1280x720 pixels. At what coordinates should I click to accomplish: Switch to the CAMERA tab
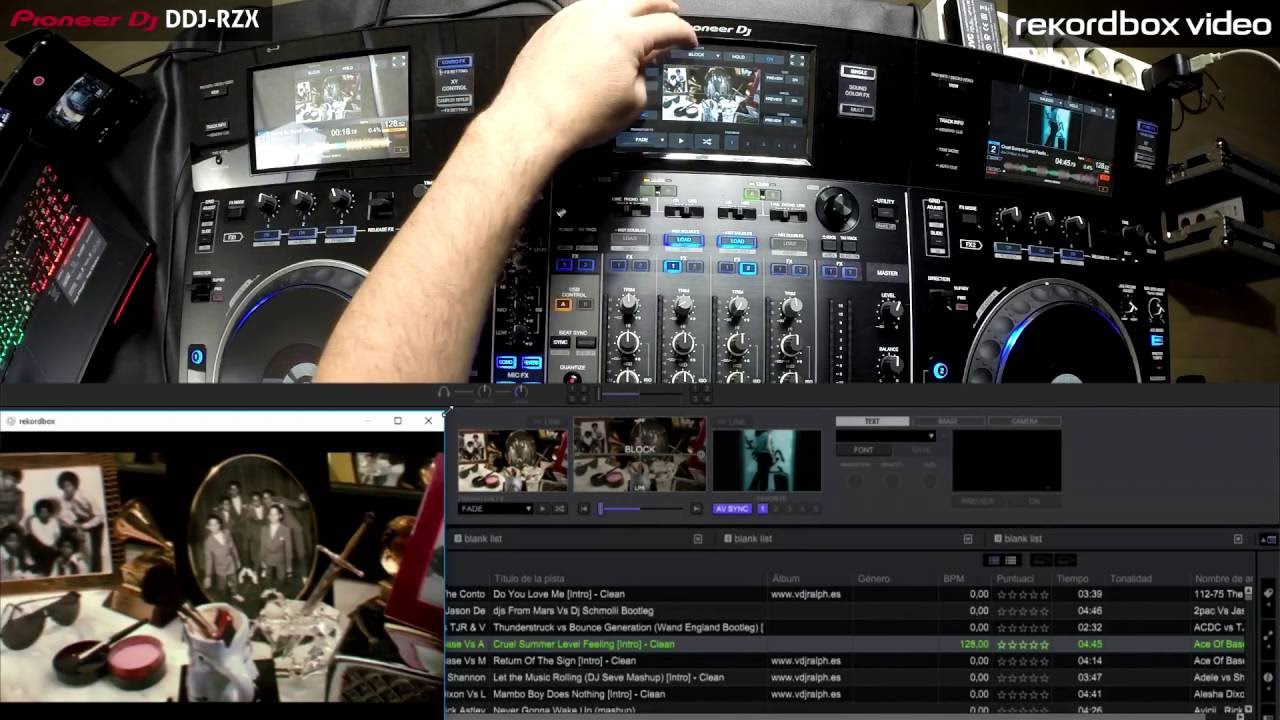[1025, 421]
